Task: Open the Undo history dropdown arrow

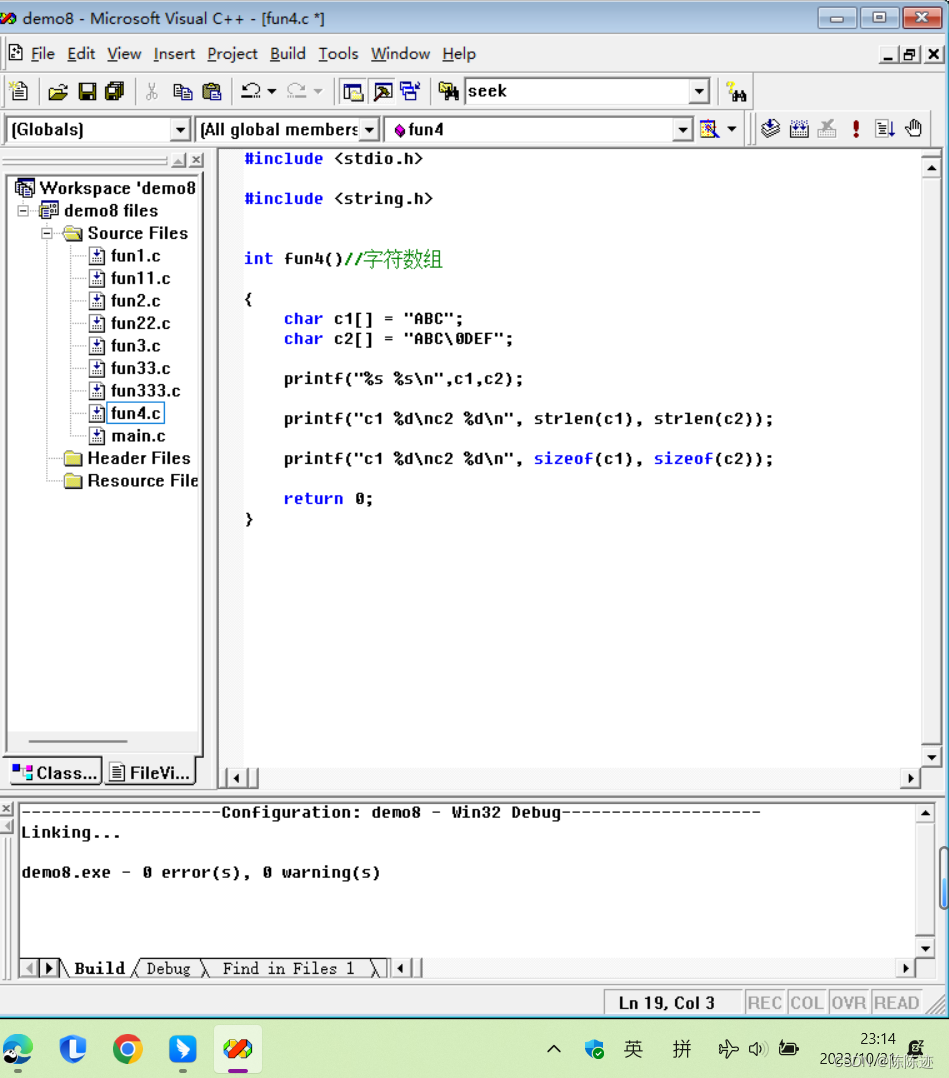Action: tap(272, 91)
